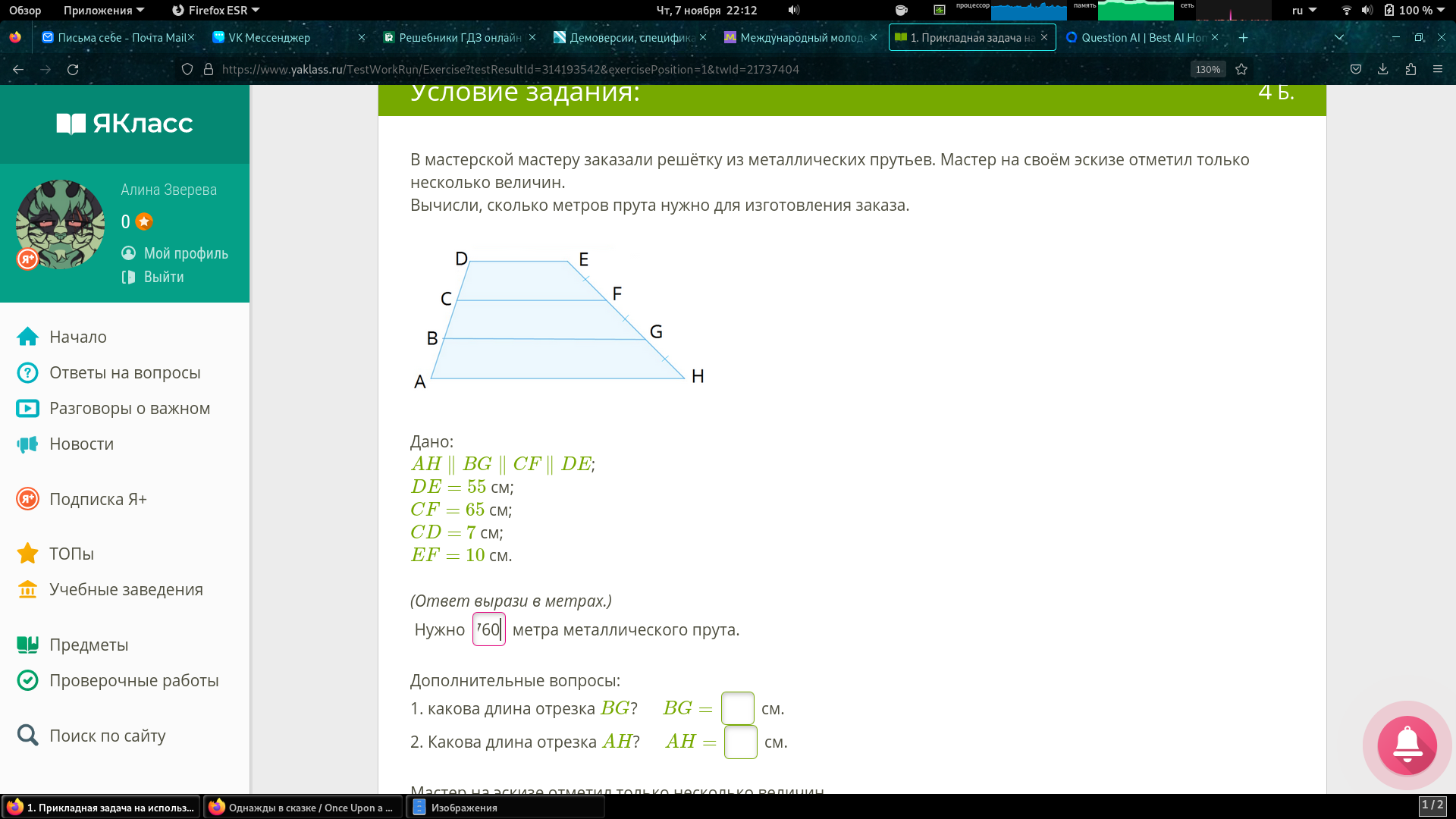Image resolution: width=1456 pixels, height=819 pixels.
Task: Open Проверочные работы checkmark icon
Action: pyautogui.click(x=28, y=680)
